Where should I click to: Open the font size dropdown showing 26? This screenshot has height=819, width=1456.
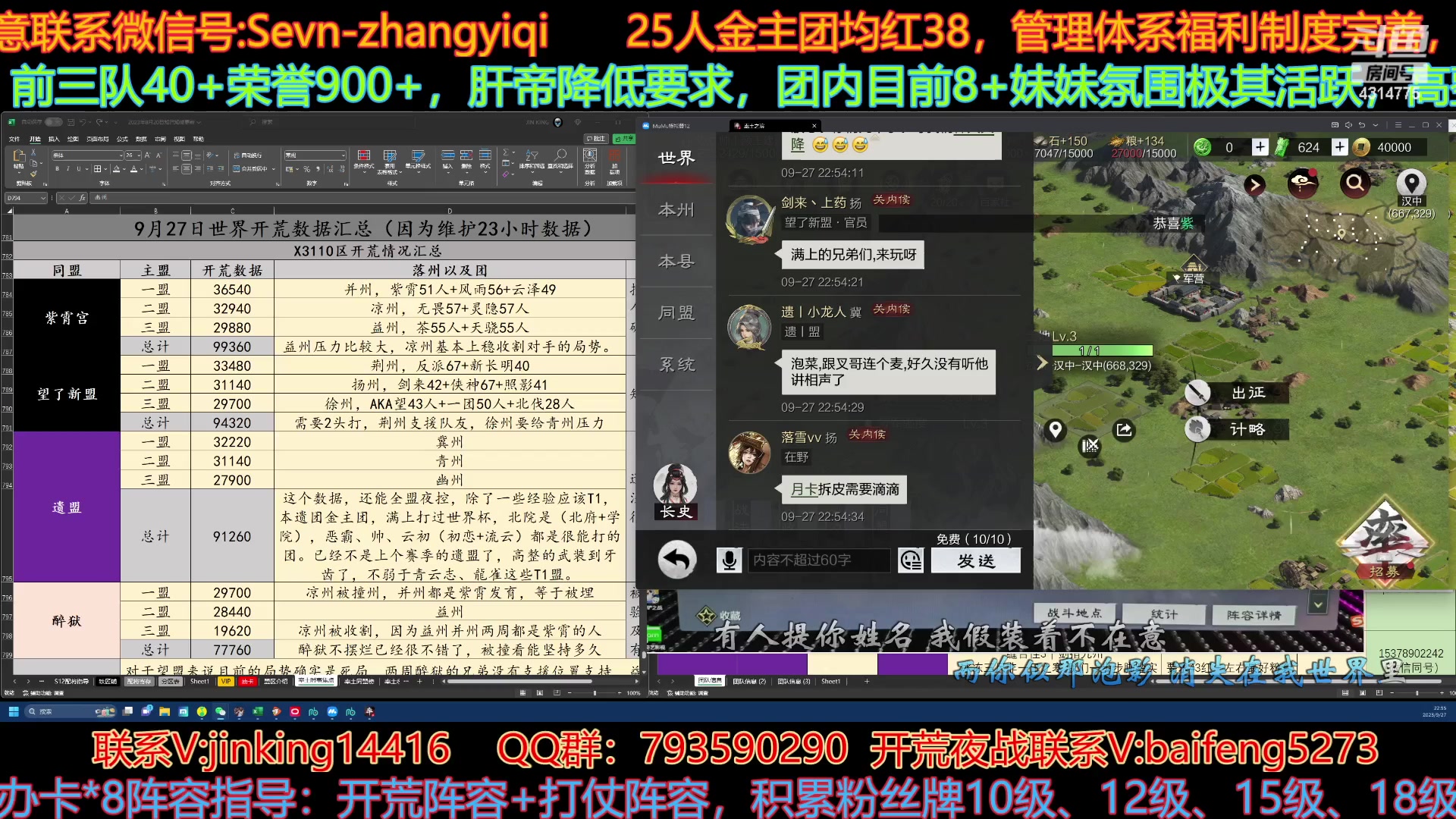coord(139,155)
